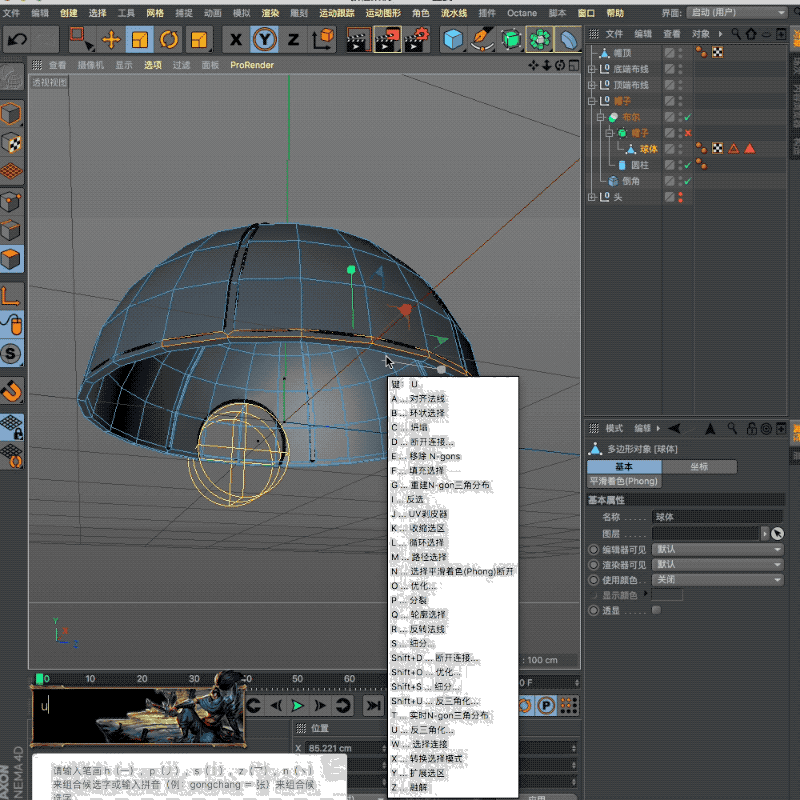Open the 使用颜色 dropdown
The width and height of the screenshot is (800, 800).
(716, 579)
